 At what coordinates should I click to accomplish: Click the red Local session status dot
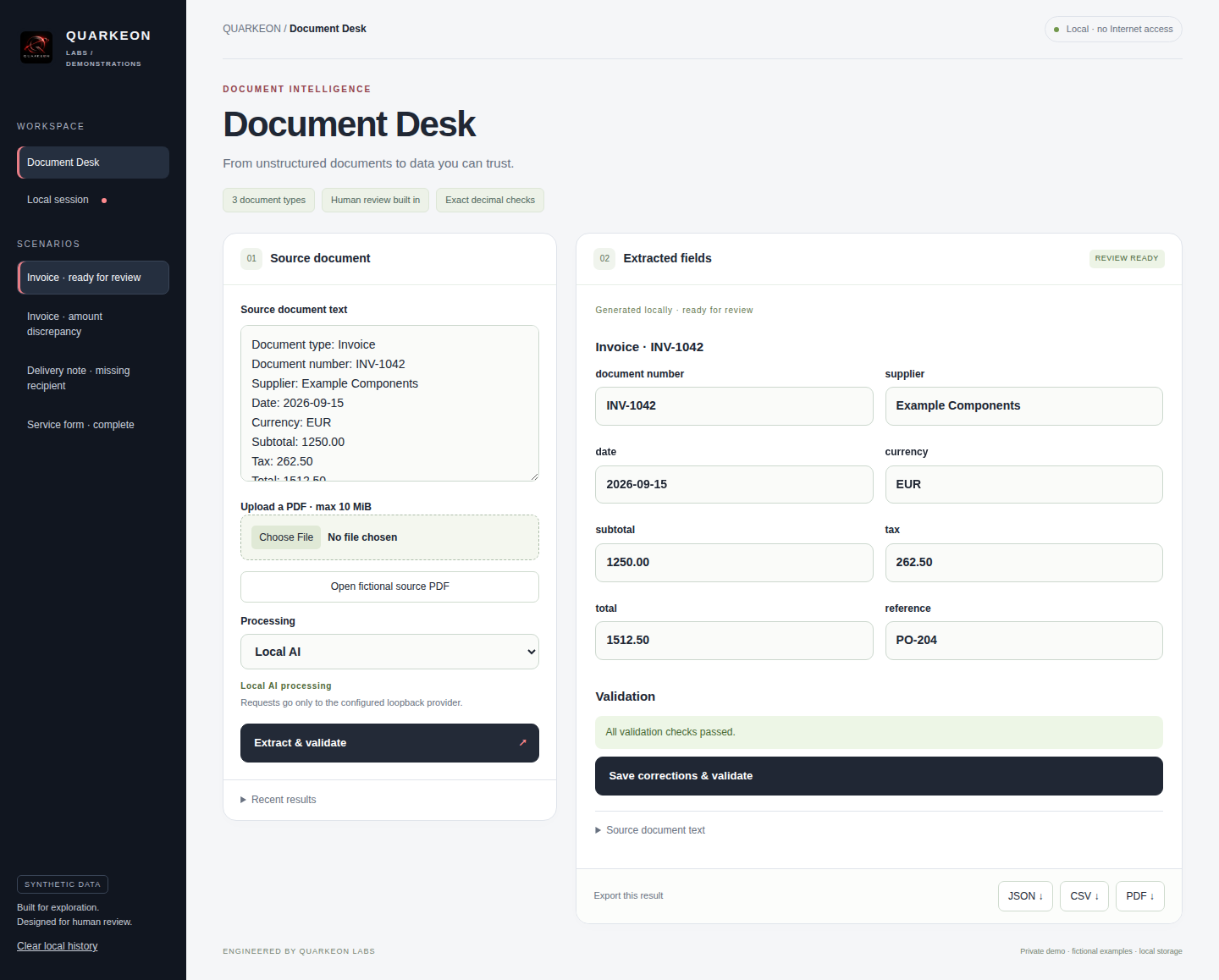104,201
